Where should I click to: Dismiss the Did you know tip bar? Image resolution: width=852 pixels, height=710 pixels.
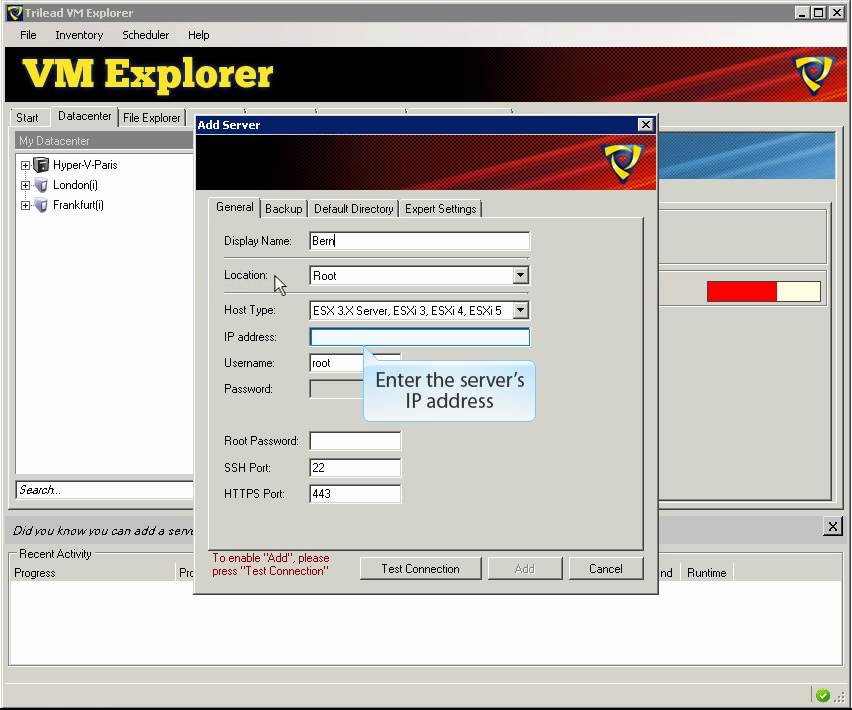click(x=832, y=526)
